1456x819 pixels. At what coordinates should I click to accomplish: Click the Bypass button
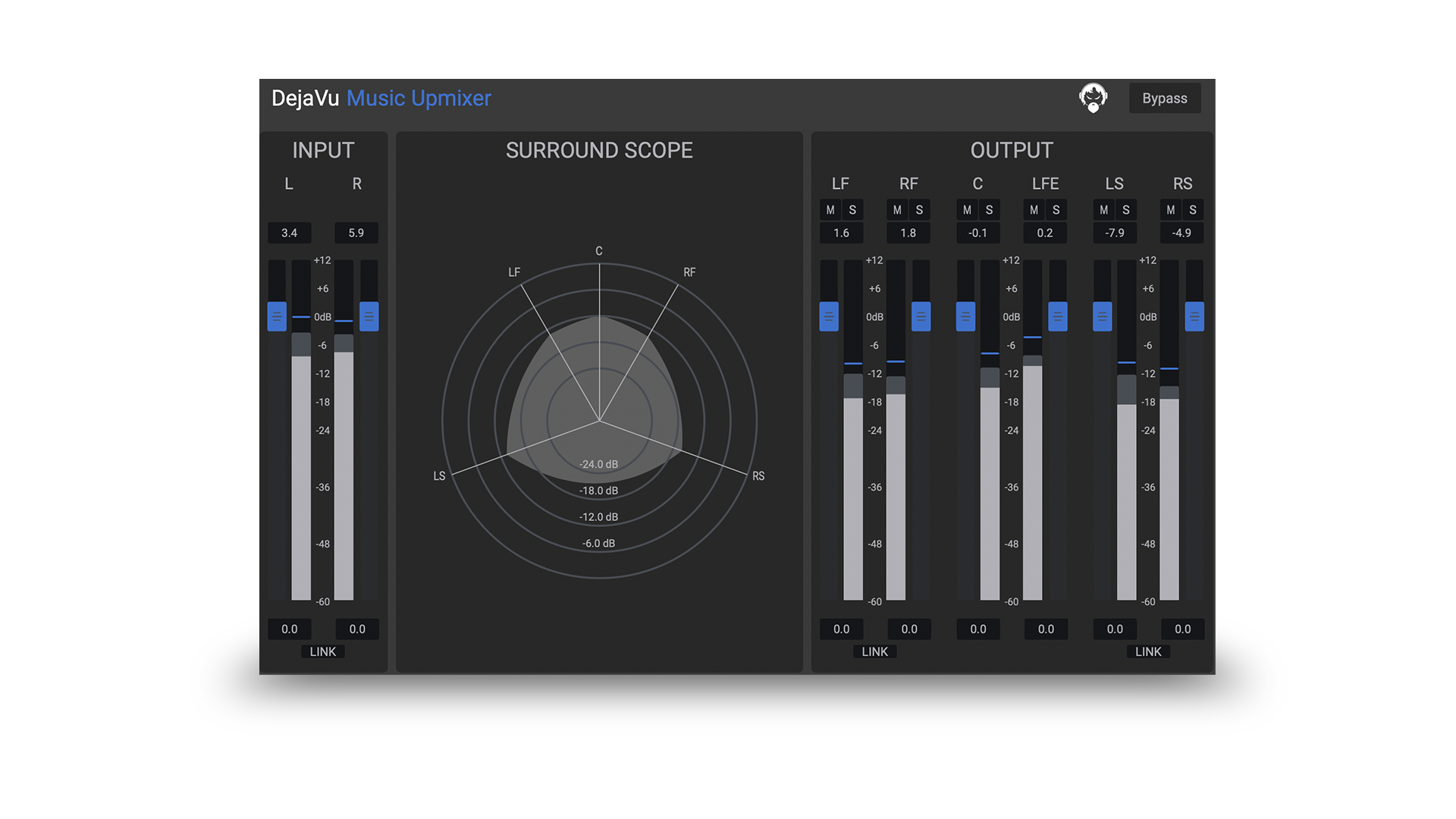pyautogui.click(x=1164, y=99)
